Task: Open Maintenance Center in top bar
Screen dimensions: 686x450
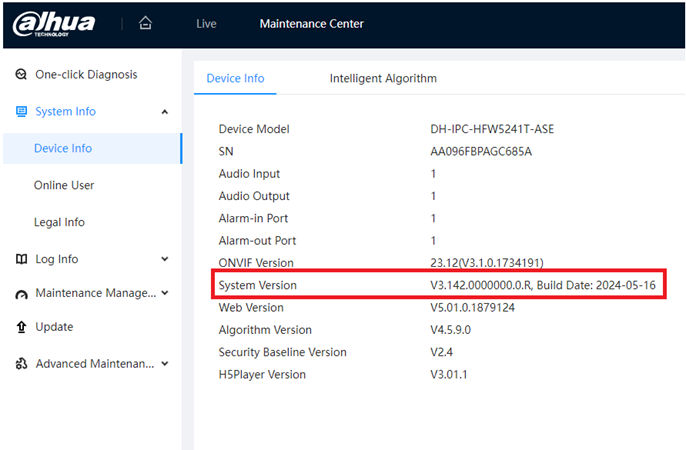Action: pyautogui.click(x=311, y=24)
